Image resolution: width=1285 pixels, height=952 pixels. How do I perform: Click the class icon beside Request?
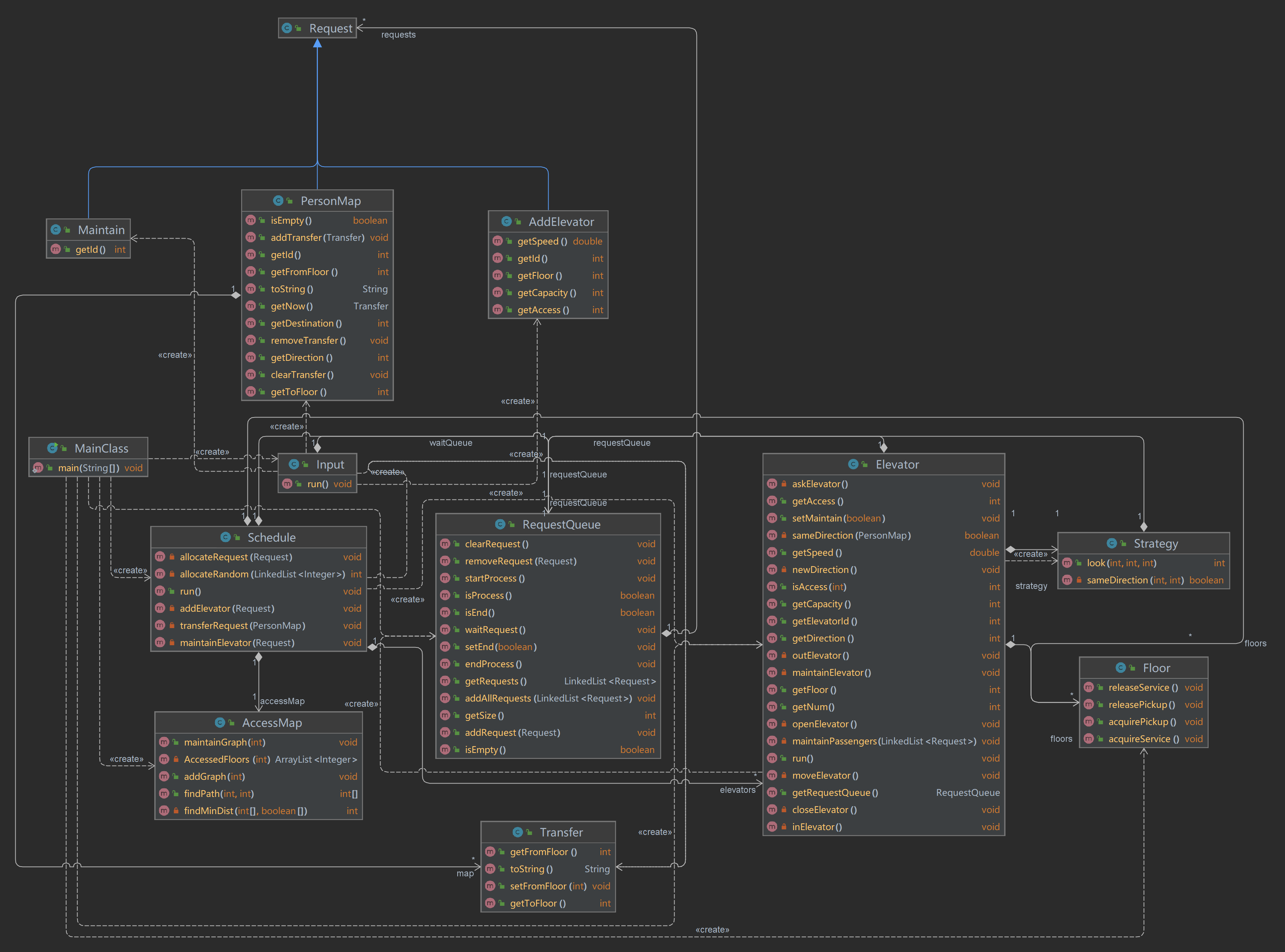click(287, 28)
